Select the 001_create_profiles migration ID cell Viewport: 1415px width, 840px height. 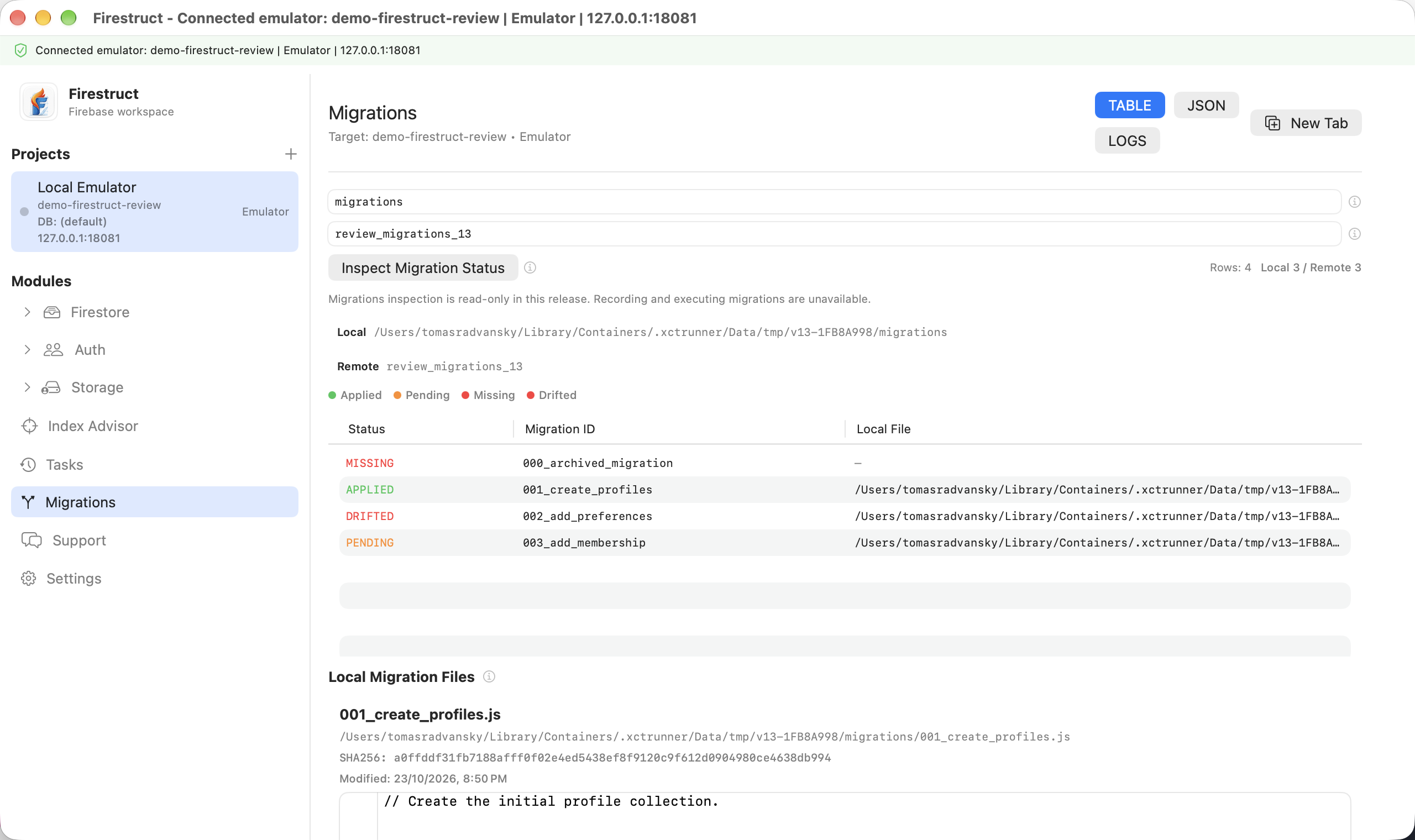[587, 490]
